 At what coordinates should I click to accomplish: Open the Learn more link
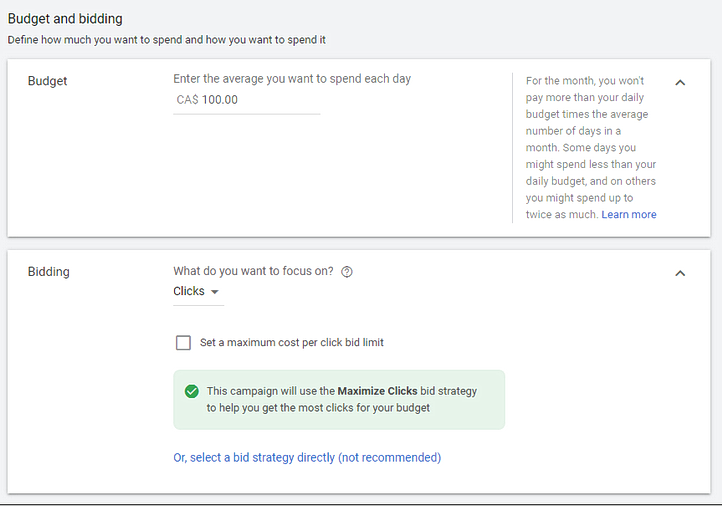[629, 214]
